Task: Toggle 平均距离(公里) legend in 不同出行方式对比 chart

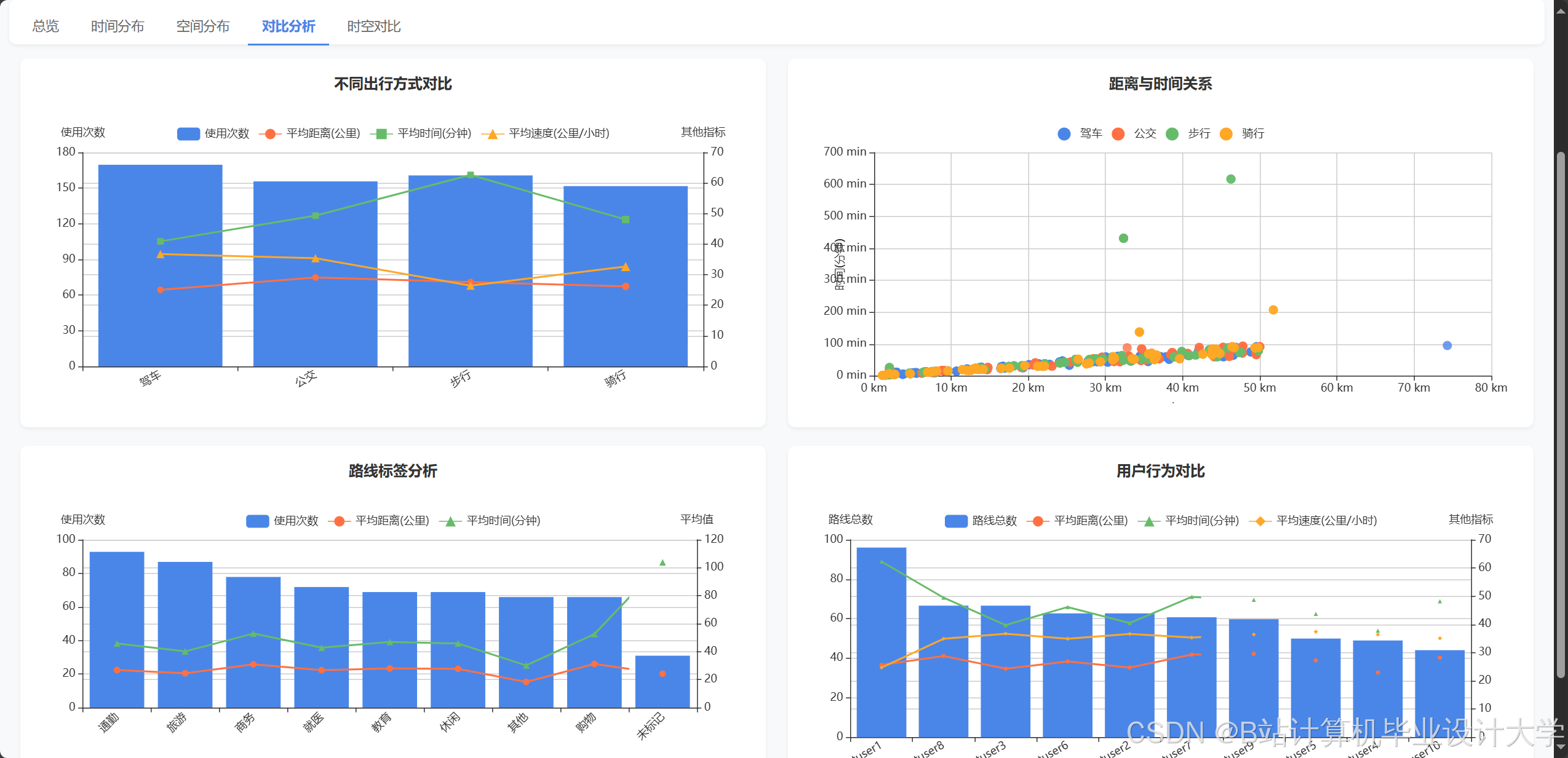Action: [270, 133]
